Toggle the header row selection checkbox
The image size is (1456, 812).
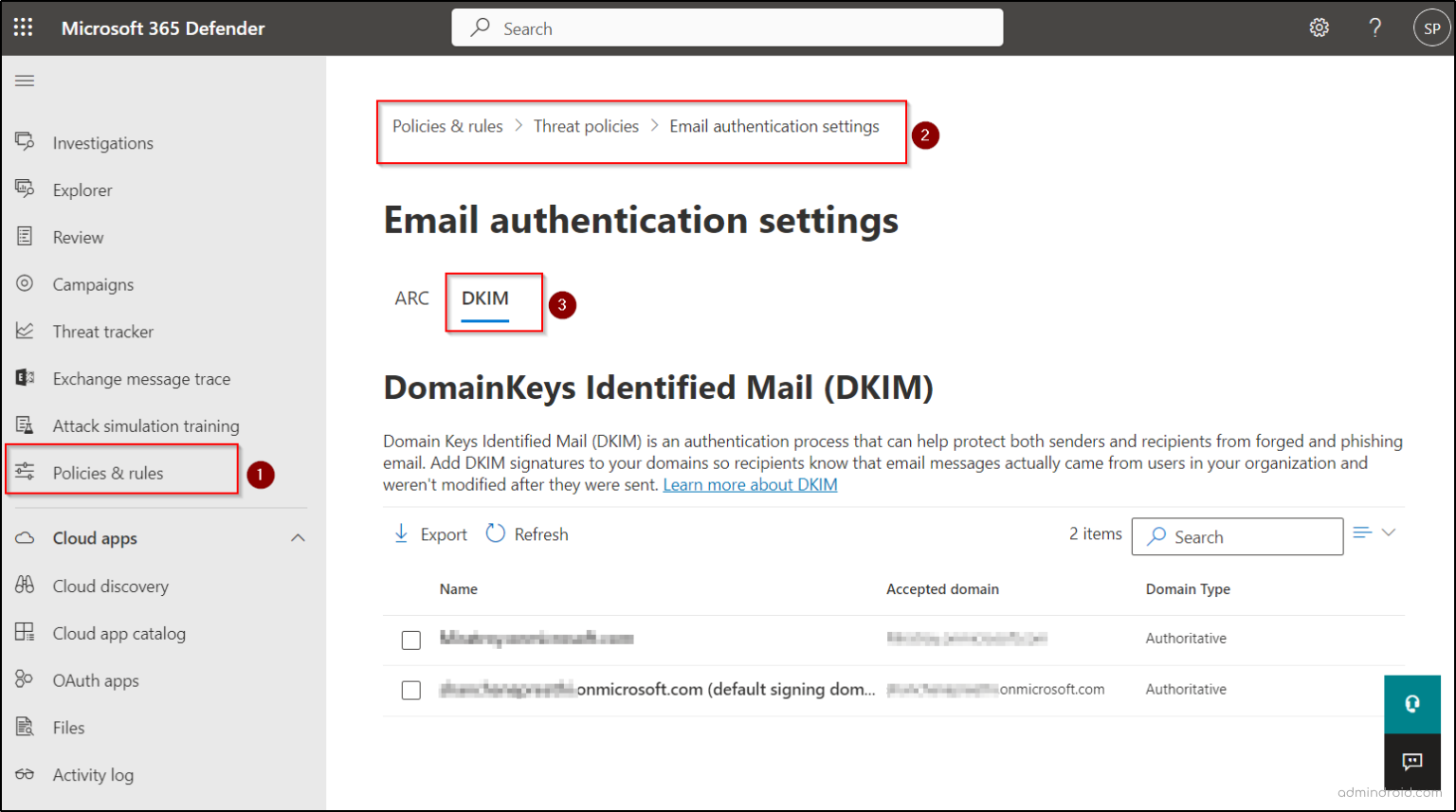(410, 588)
